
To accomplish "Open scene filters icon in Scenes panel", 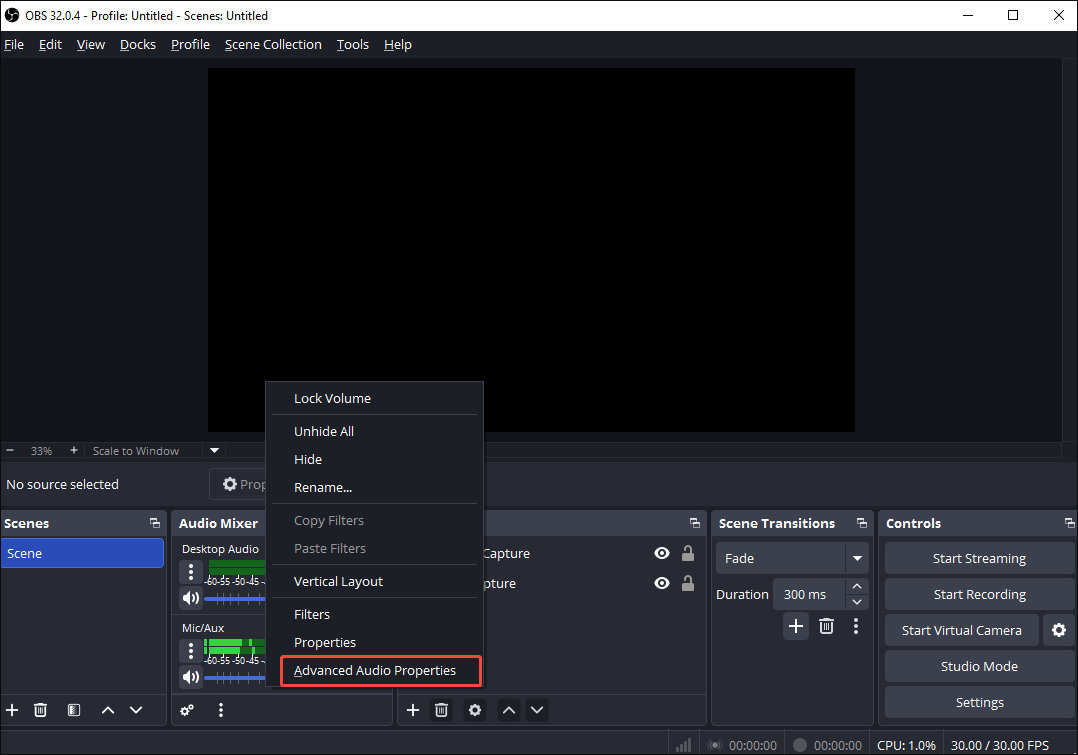I will [73, 709].
